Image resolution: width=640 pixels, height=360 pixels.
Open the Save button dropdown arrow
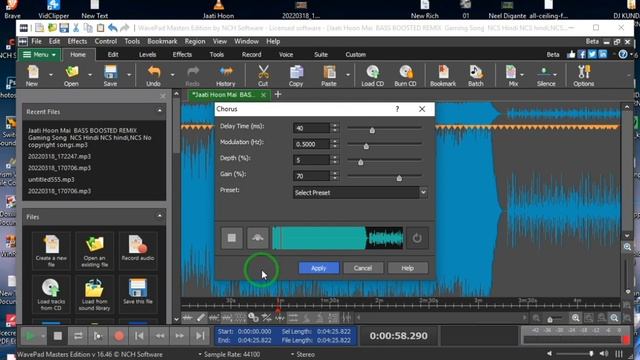[x=129, y=75]
